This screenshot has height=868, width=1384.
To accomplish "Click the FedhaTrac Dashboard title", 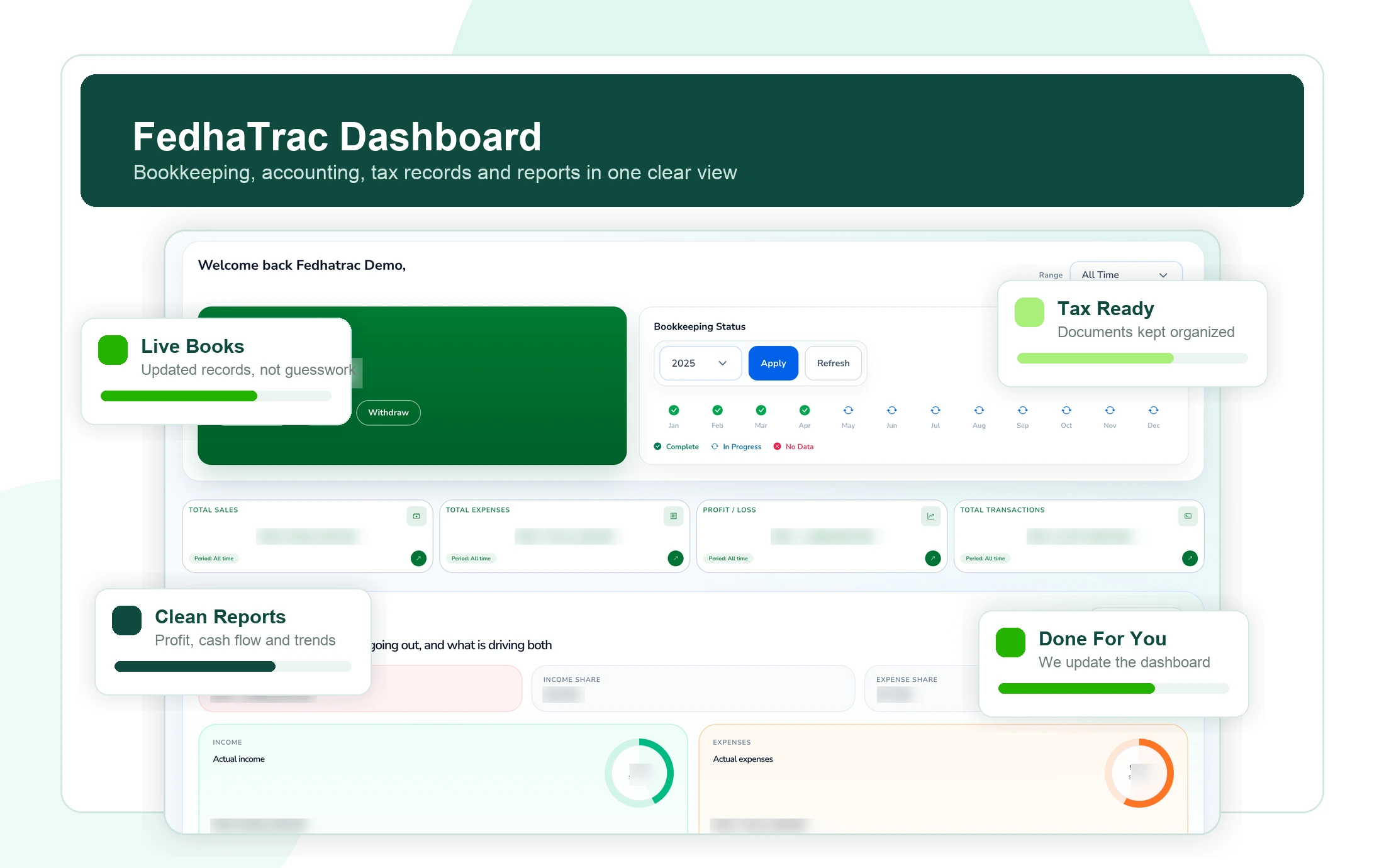I will coord(337,137).
